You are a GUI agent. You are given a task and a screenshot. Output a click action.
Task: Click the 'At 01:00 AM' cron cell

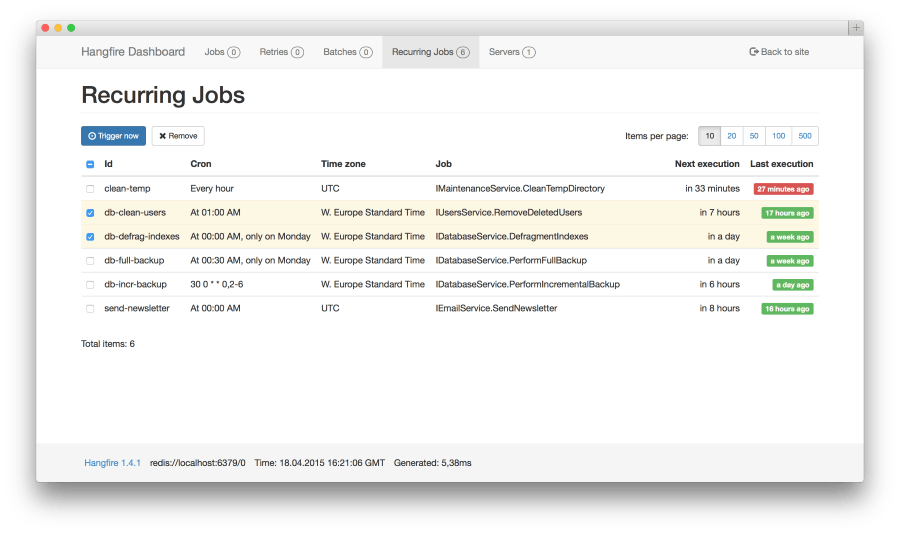pyautogui.click(x=215, y=212)
